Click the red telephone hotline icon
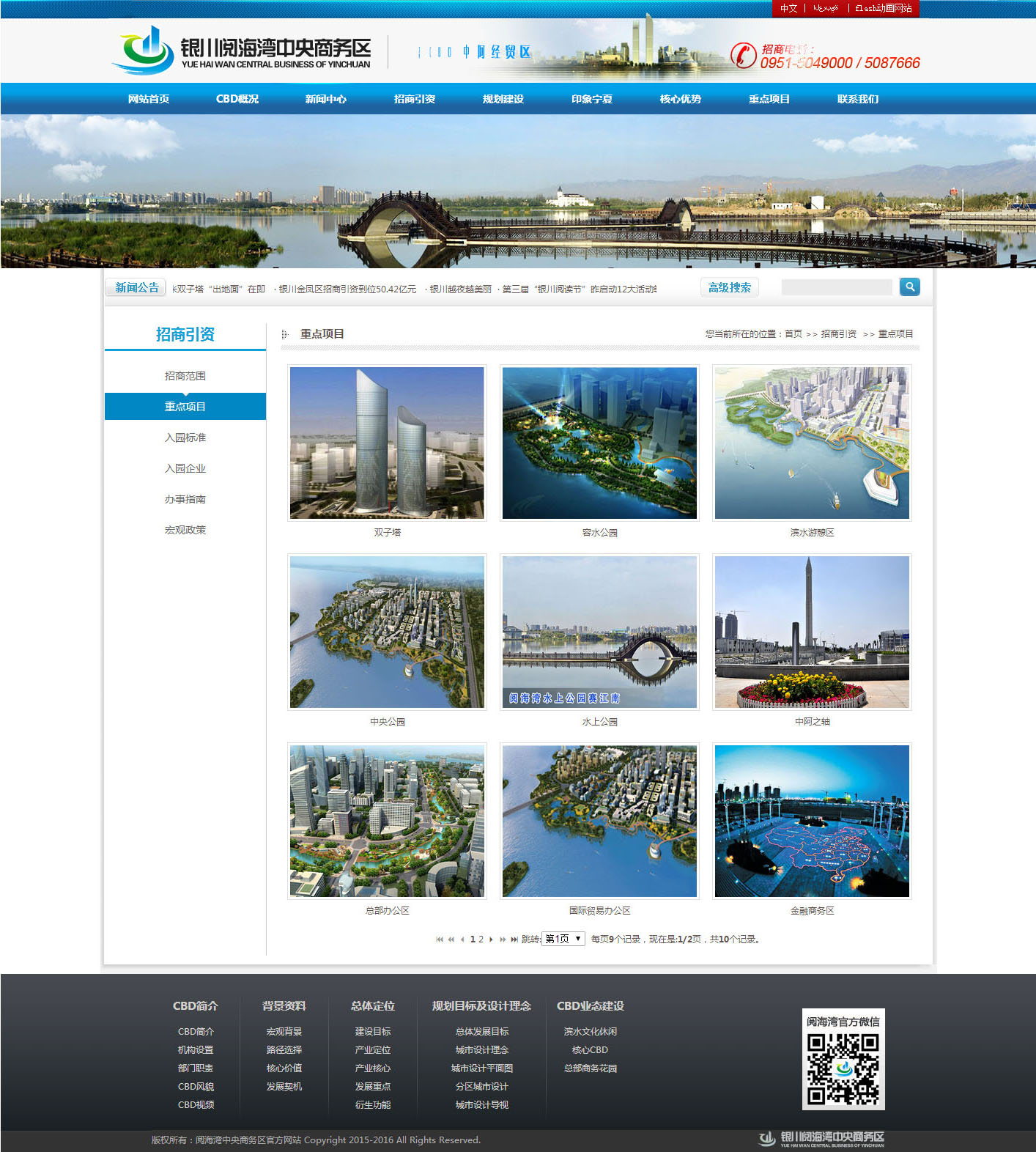The height and width of the screenshot is (1152, 1036). coord(743,56)
